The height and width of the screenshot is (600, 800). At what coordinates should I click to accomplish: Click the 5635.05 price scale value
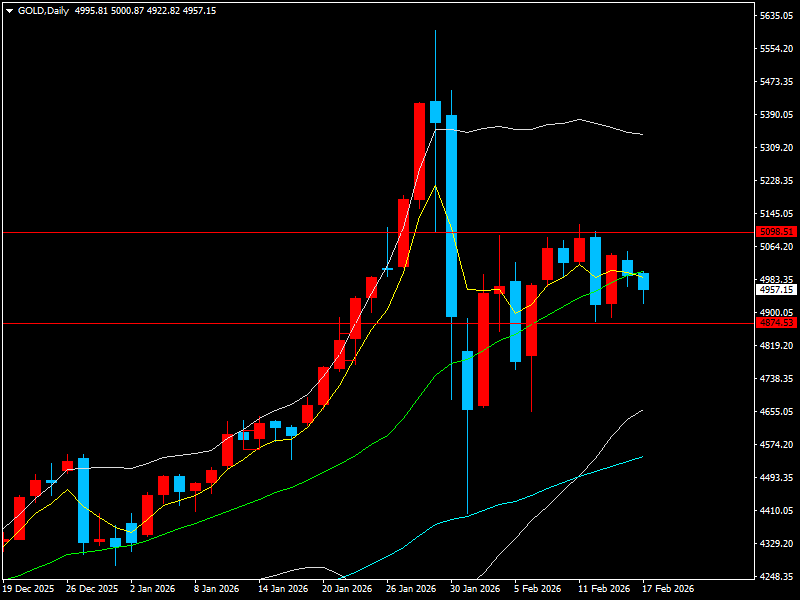tap(777, 16)
